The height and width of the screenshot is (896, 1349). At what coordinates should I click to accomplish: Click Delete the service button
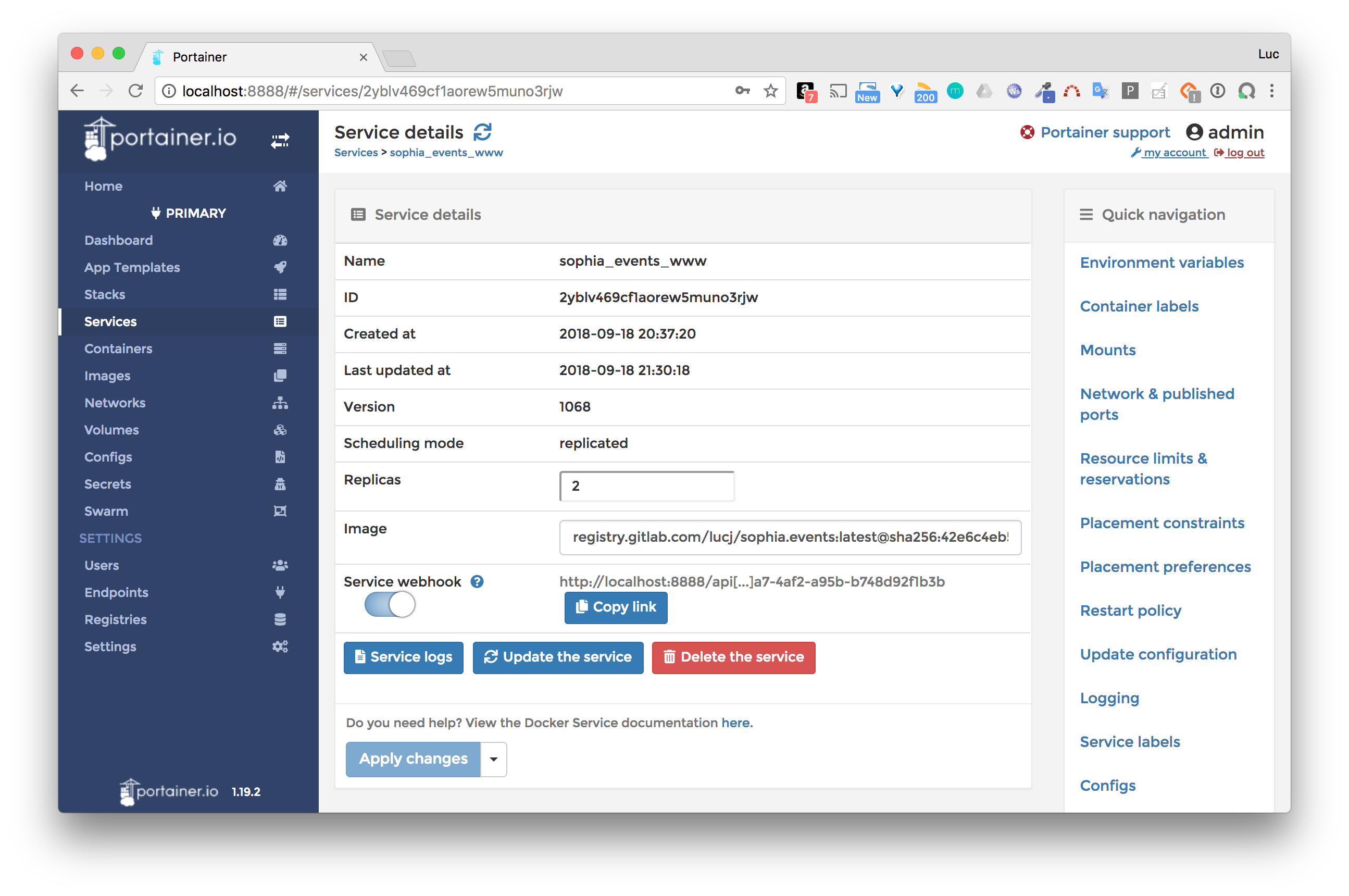click(733, 658)
